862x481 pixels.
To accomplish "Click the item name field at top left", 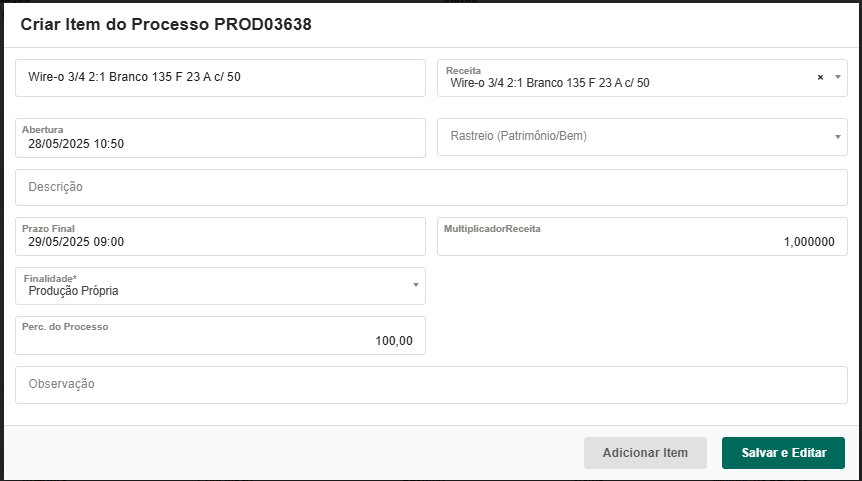I will [x=220, y=78].
